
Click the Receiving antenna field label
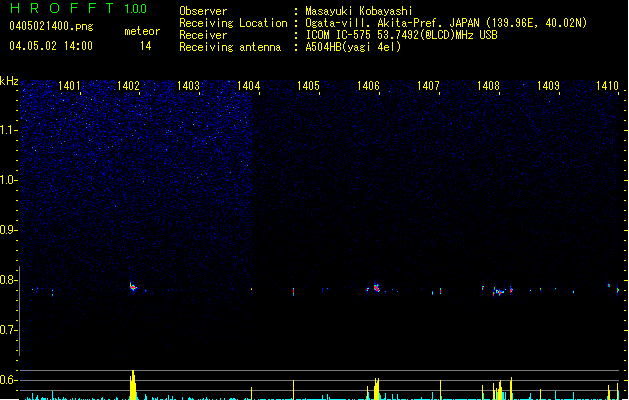230,47
